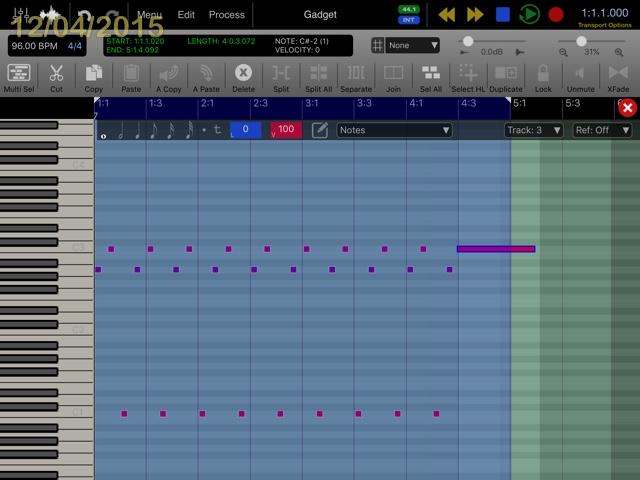
Task: Click the Split tool
Action: (x=281, y=78)
